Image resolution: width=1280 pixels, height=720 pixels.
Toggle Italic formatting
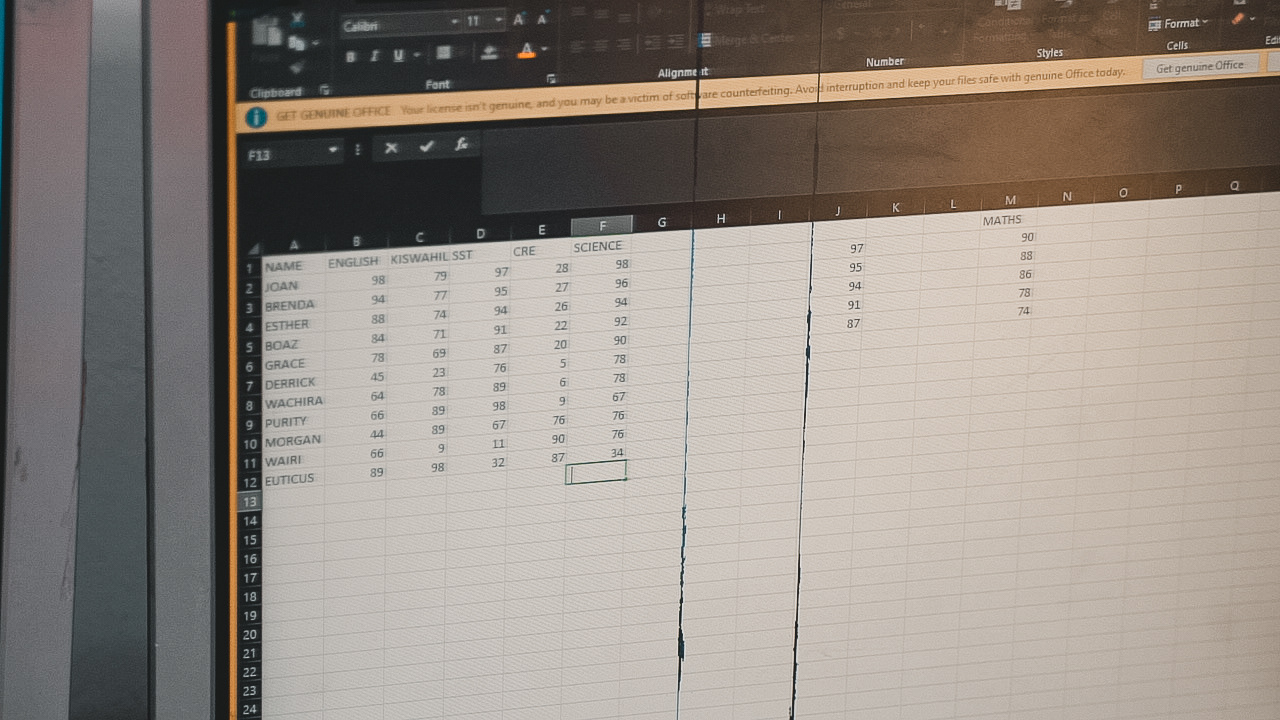[374, 56]
